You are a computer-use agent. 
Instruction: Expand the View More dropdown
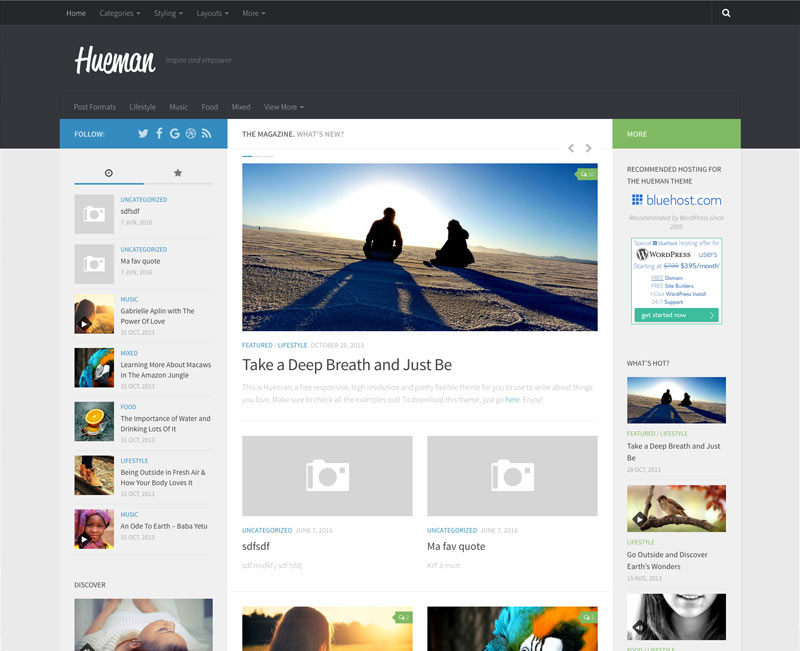284,107
